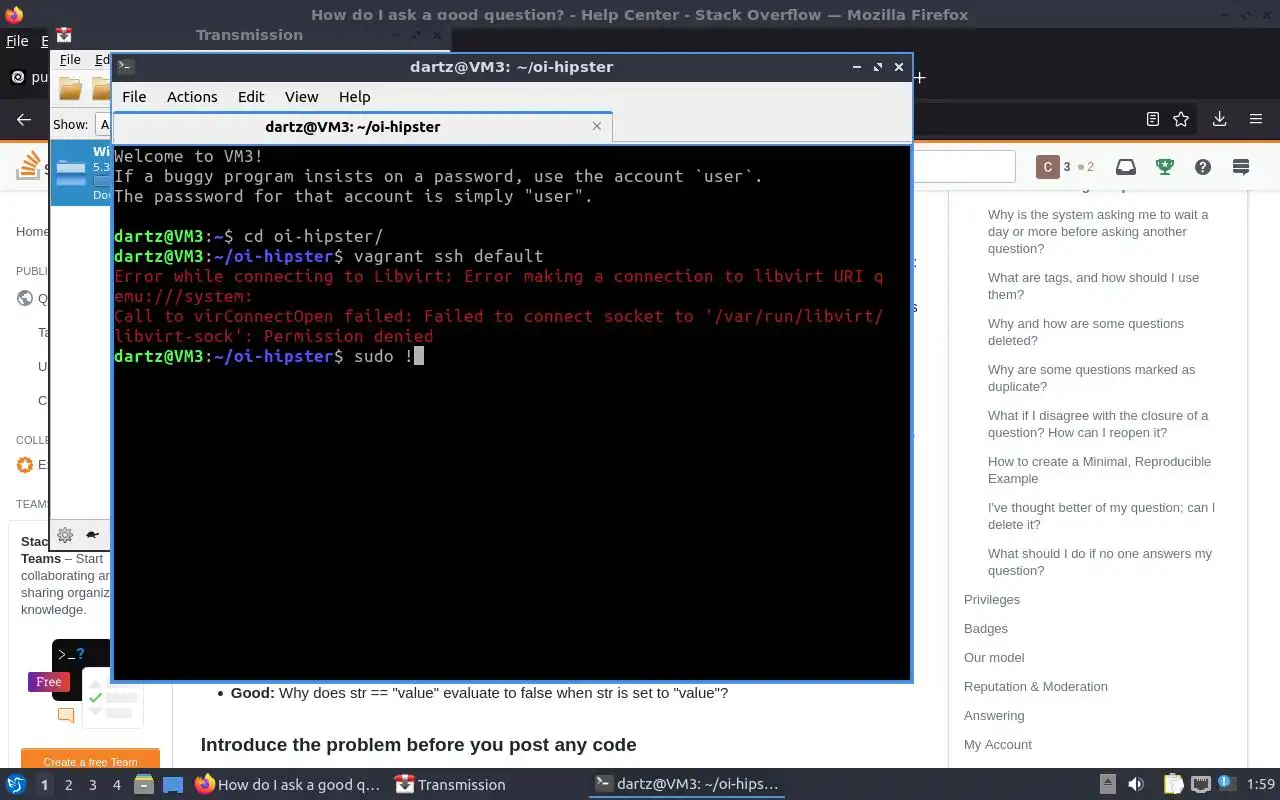Open terminal Actions menu

(192, 97)
